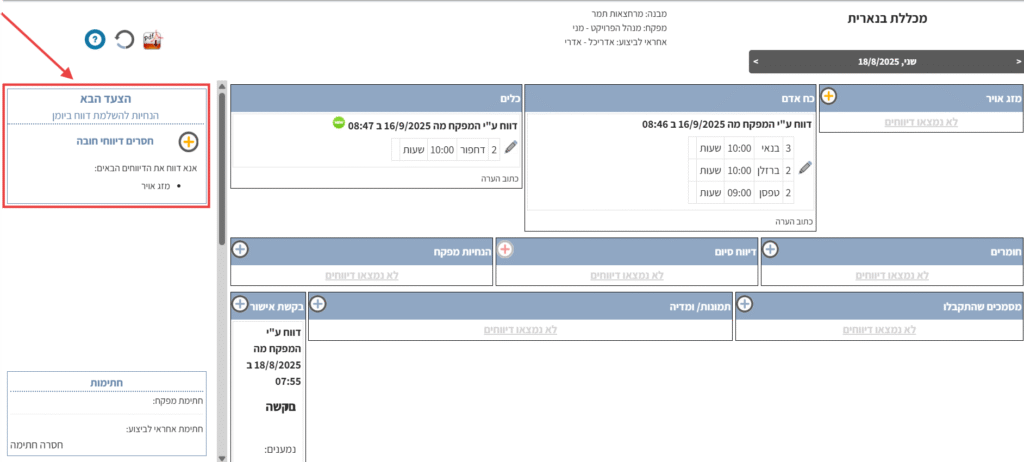This screenshot has height=462, width=1024.
Task: Click the right arrow on the date bar
Action: [1012, 62]
